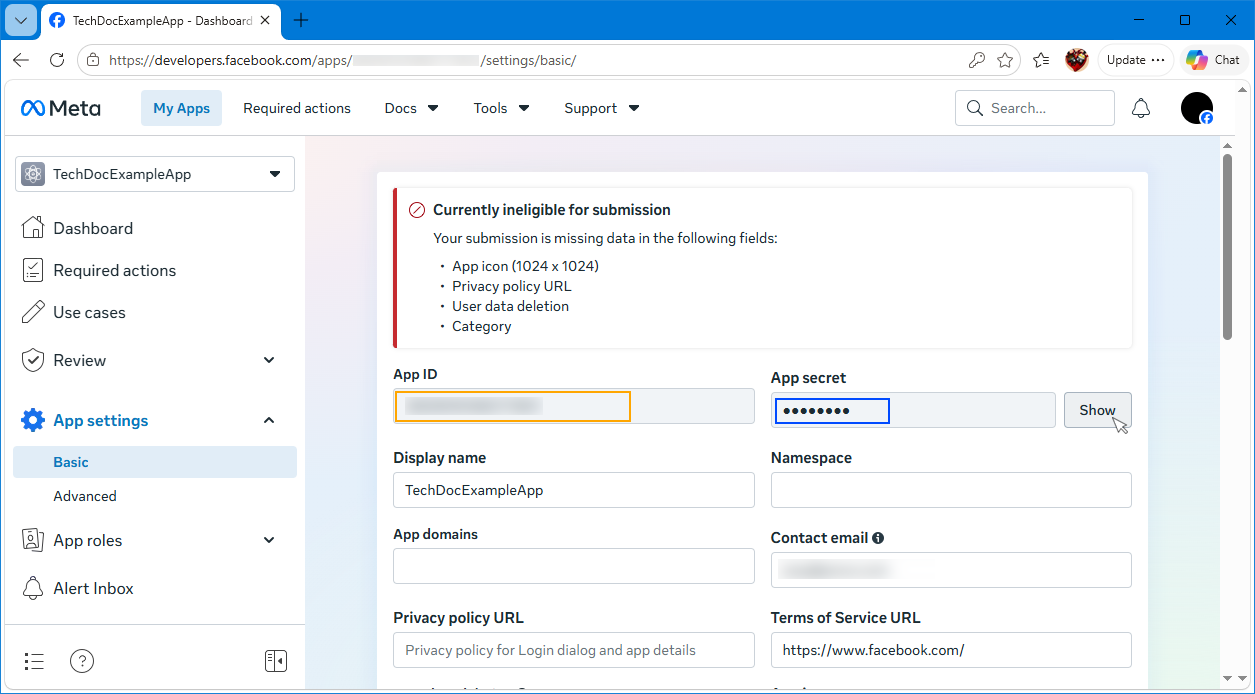Expand the Docs menu
Viewport: 1255px width, 694px height.
click(x=411, y=108)
